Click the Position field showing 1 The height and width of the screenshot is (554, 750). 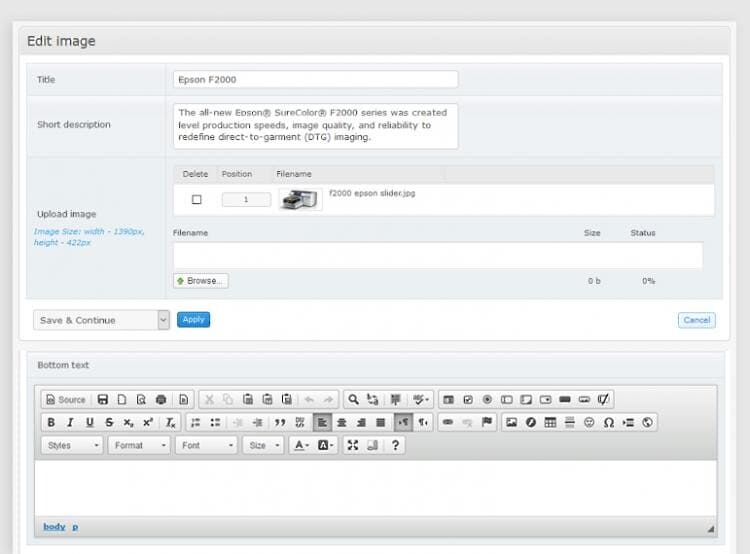coord(246,199)
